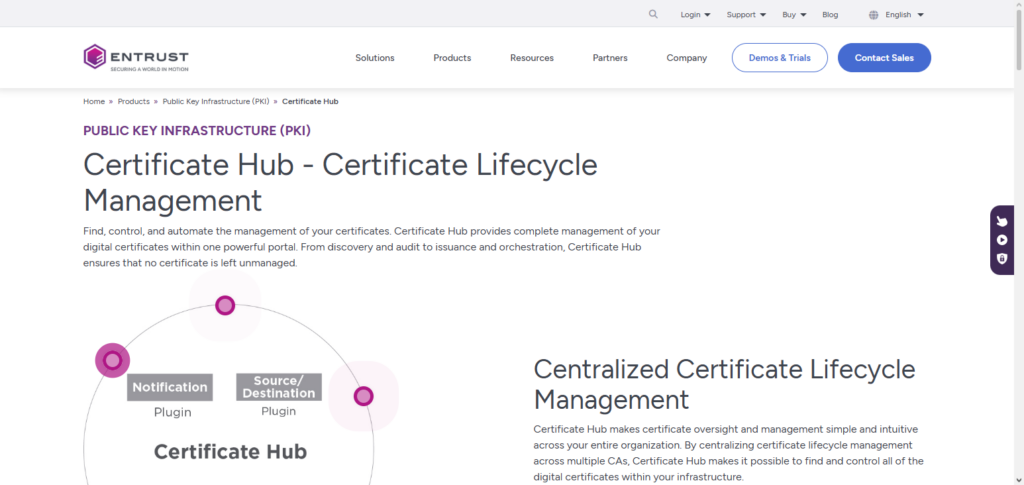The image size is (1024, 485).
Task: Open Public Key Infrastructure (PKI) breadcrumb
Action: click(216, 101)
